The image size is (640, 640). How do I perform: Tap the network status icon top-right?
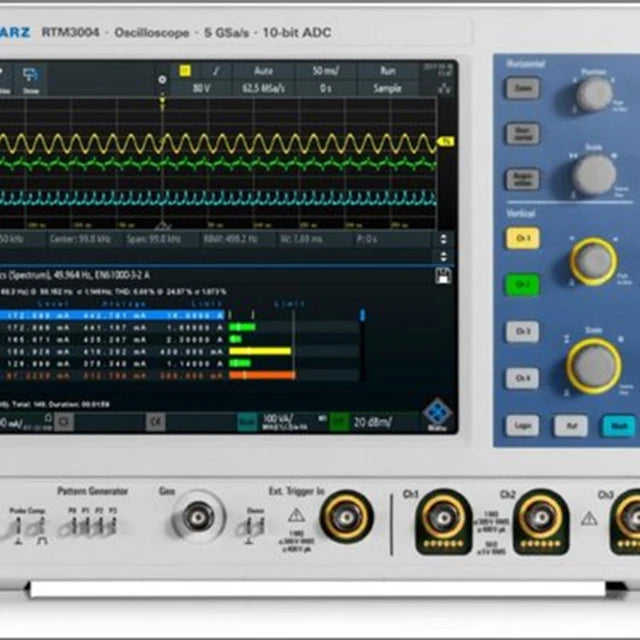click(444, 88)
